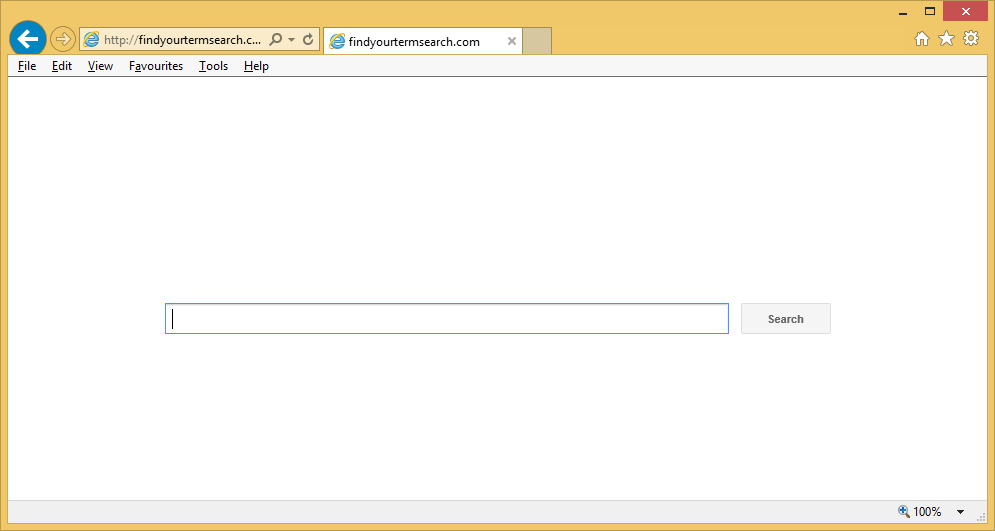Close the findyourtermsearch.com tab

pyautogui.click(x=512, y=42)
